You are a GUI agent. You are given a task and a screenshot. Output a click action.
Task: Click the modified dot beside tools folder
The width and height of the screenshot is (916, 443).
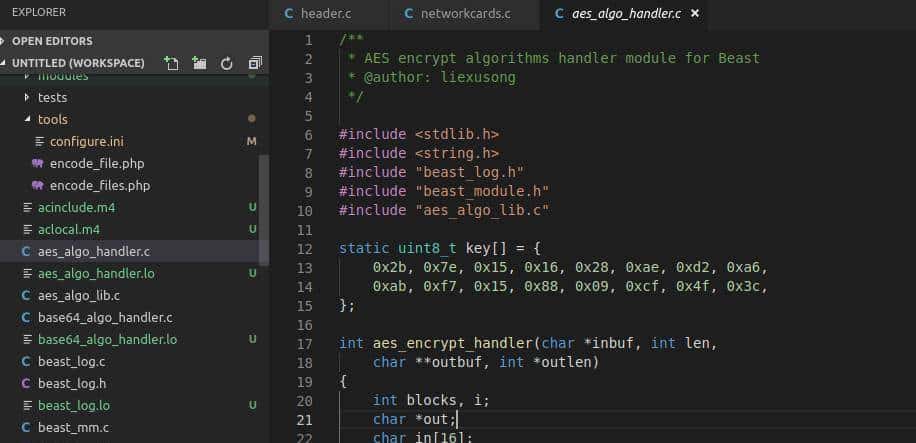pos(252,119)
